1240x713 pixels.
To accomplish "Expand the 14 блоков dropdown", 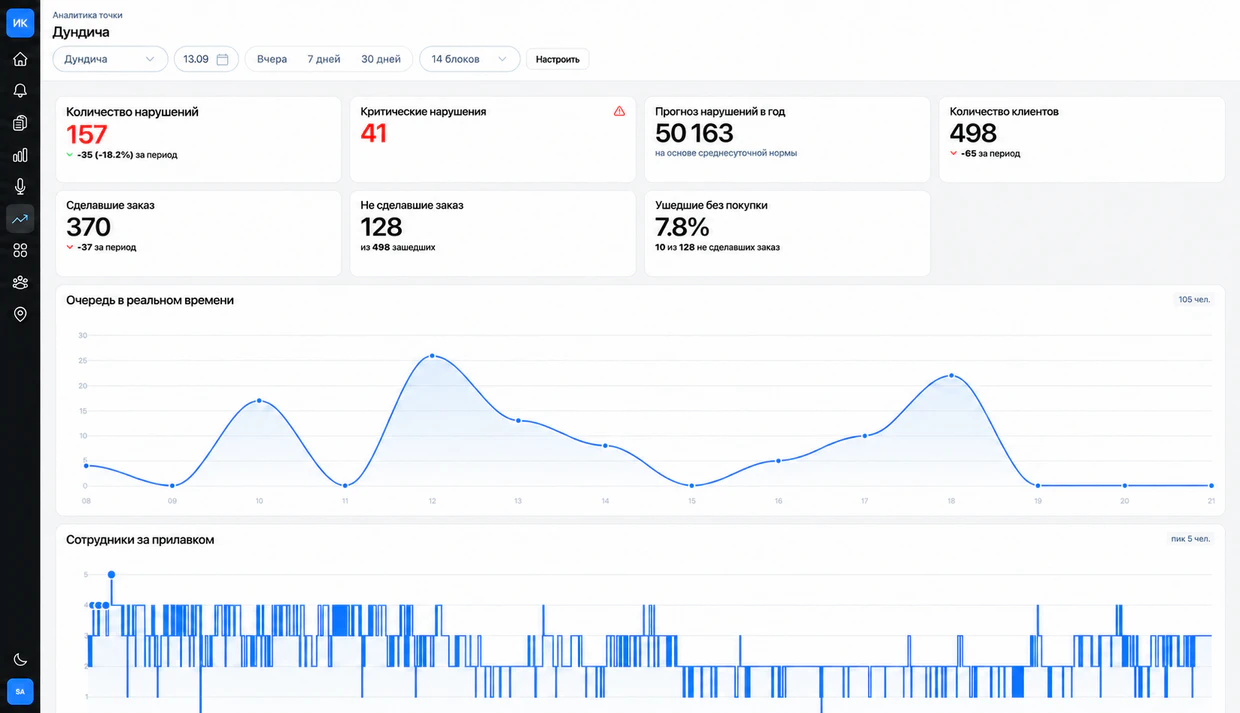I will [x=470, y=59].
